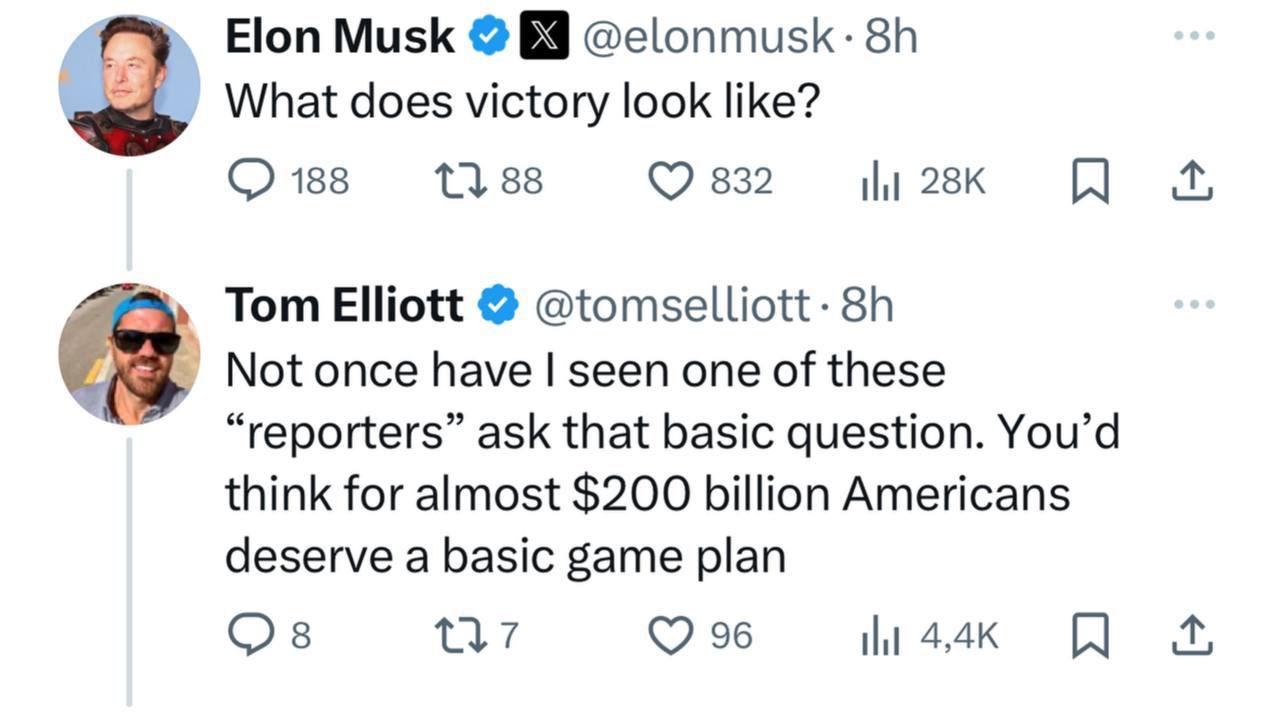Like Tom Elliott's reply

click(x=671, y=636)
